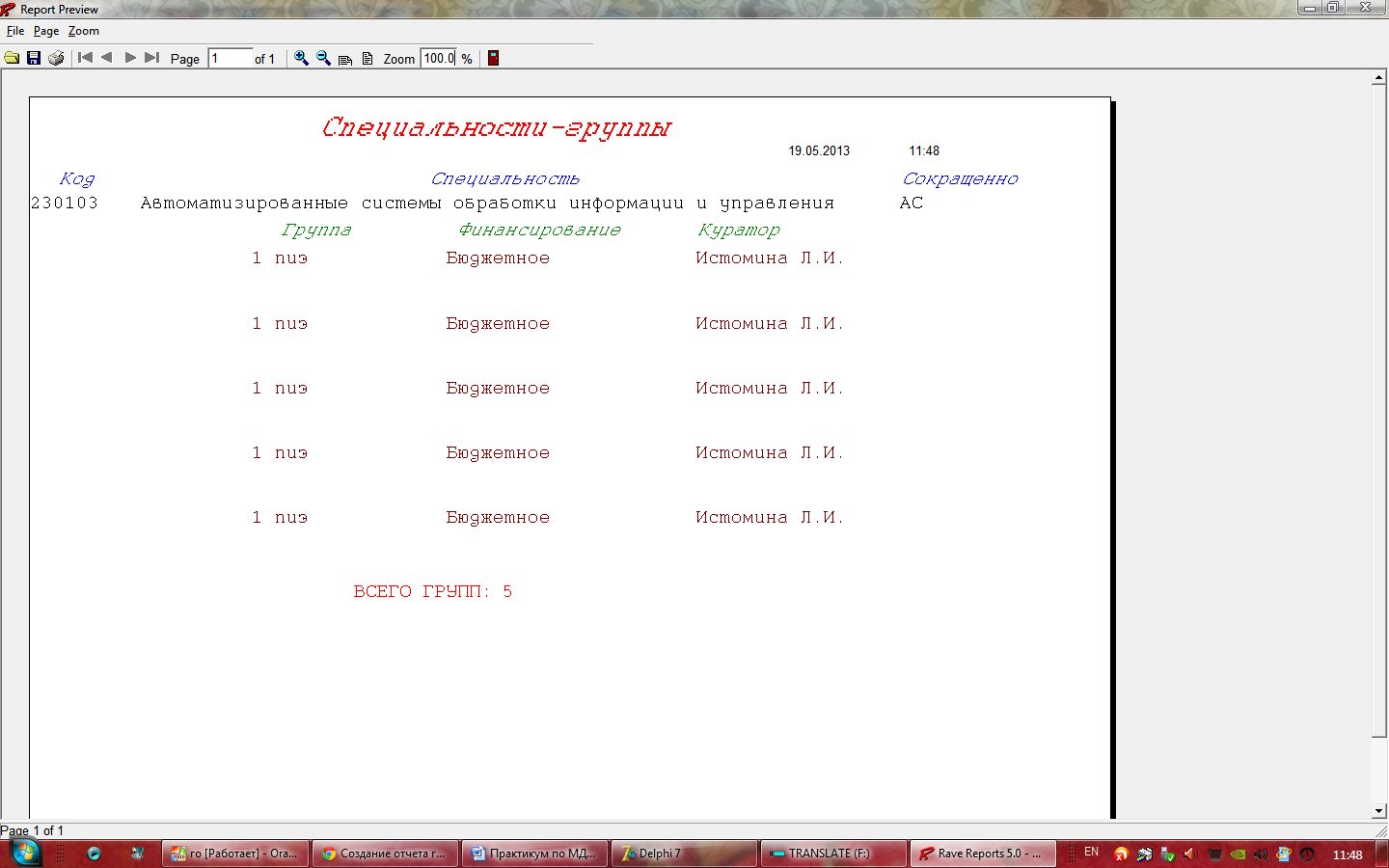The image size is (1389, 868).
Task: Switch to Word 'Практикум по МД' taskbar button
Action: click(x=534, y=854)
